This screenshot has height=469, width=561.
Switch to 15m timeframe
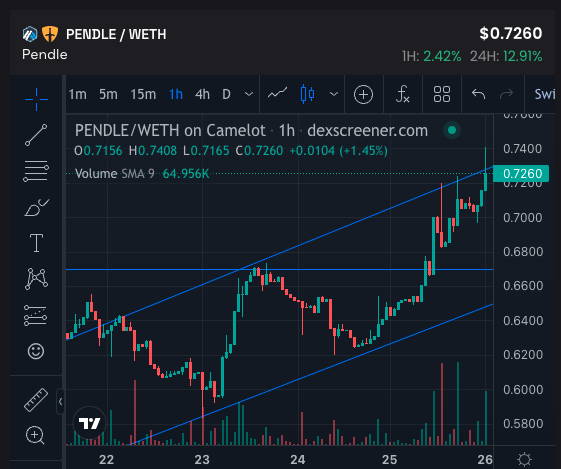coord(143,94)
